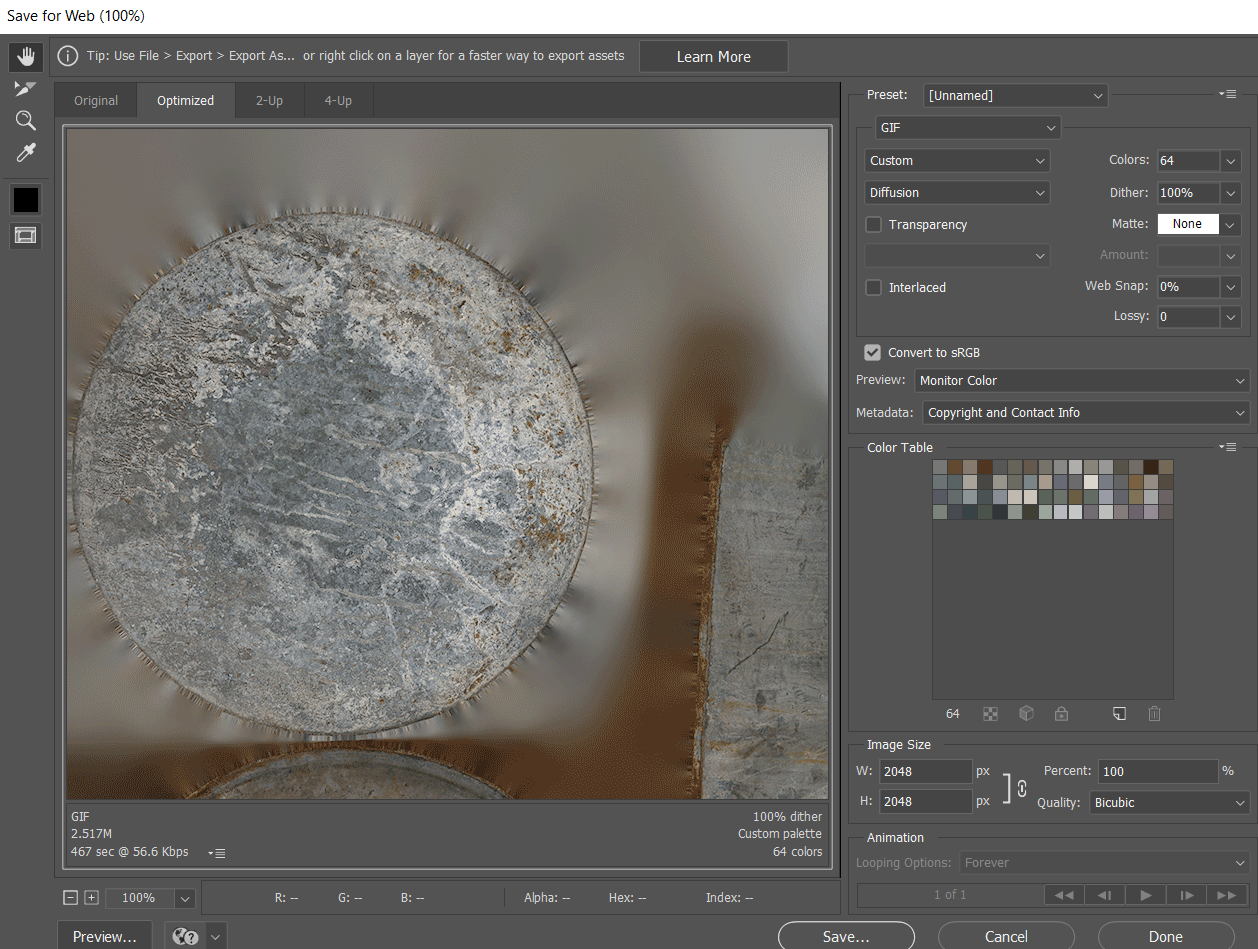Click the constrain proportions link icon
This screenshot has height=949, width=1258.
point(1021,787)
